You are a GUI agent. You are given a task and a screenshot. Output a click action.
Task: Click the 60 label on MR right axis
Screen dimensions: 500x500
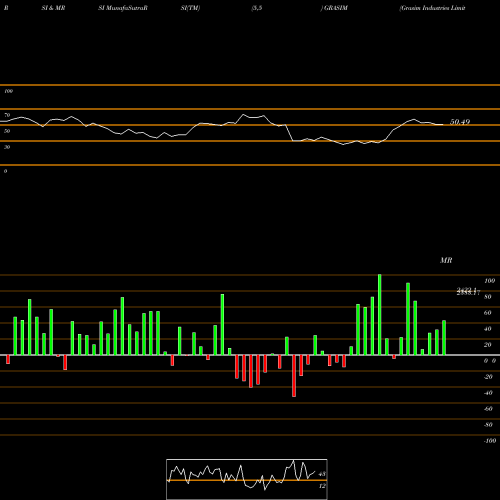488,313
